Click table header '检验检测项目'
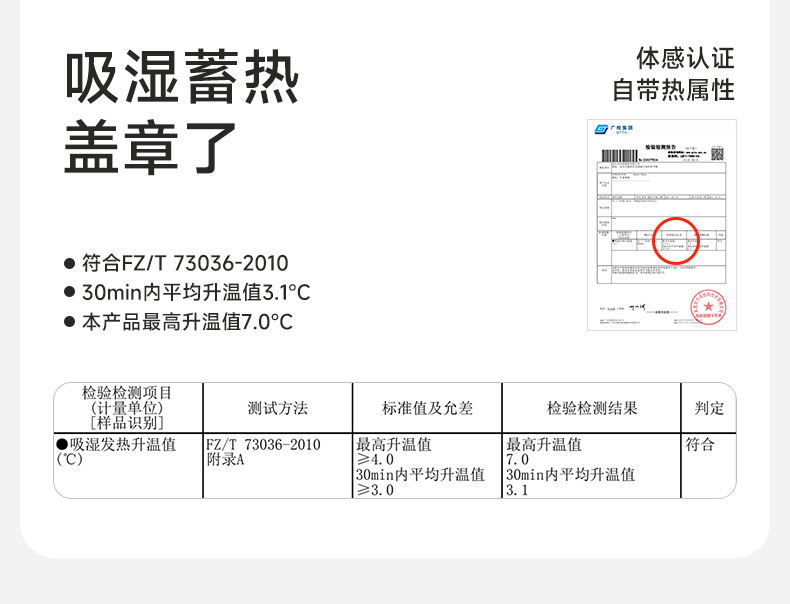Image resolution: width=790 pixels, height=604 pixels. point(127,392)
